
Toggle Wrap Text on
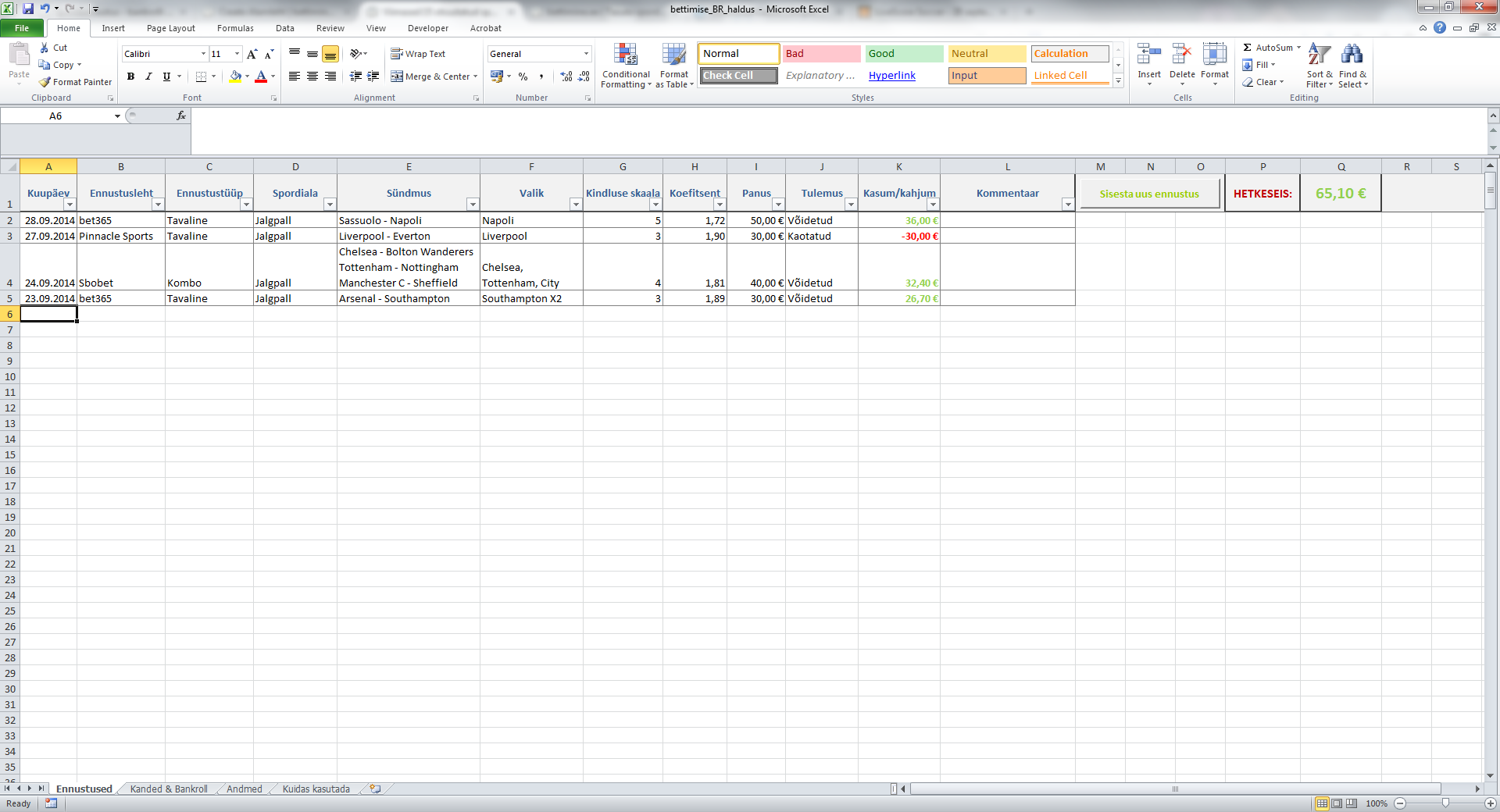pyautogui.click(x=417, y=54)
